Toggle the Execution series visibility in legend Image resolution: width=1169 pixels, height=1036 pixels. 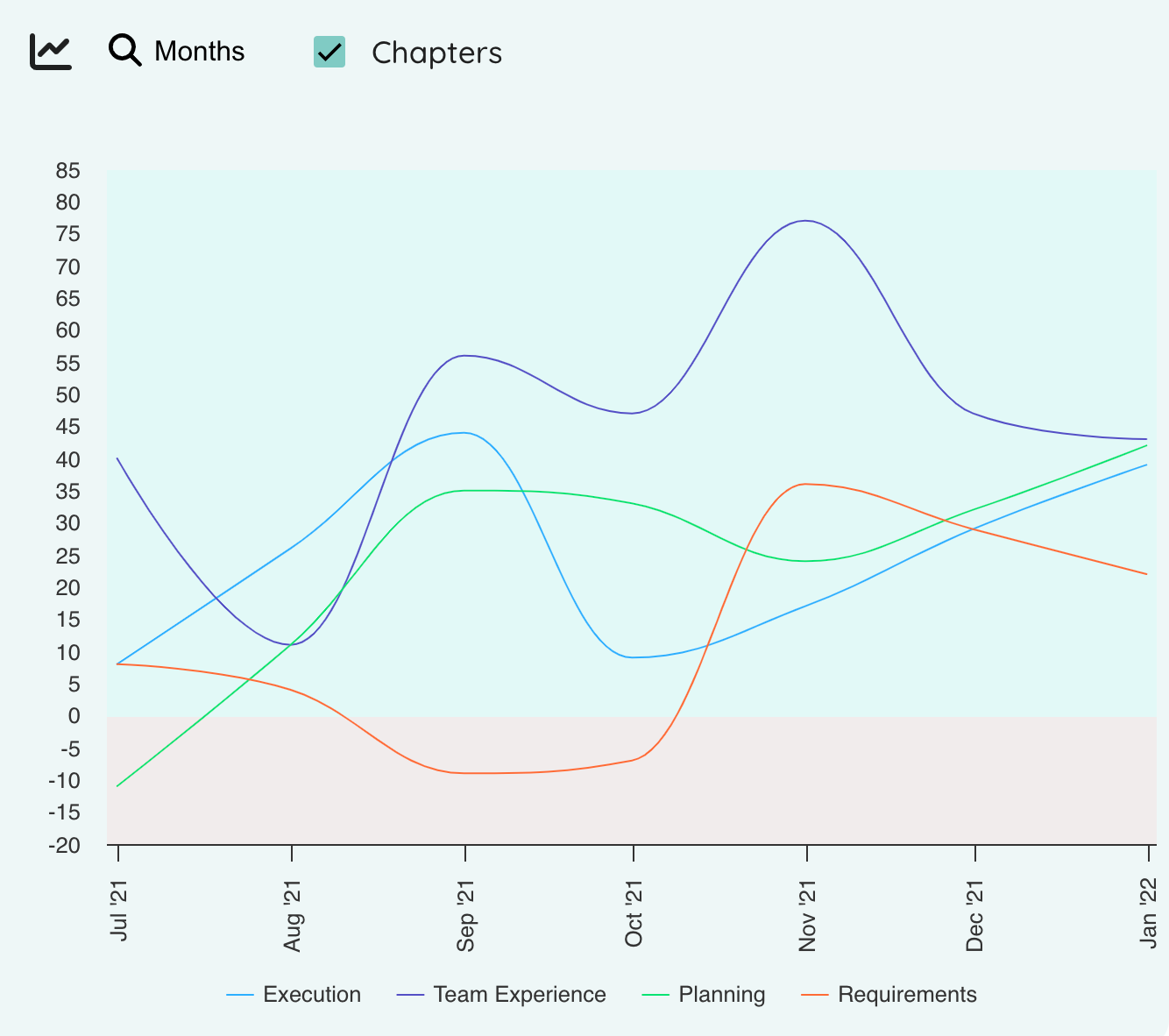coord(312,995)
